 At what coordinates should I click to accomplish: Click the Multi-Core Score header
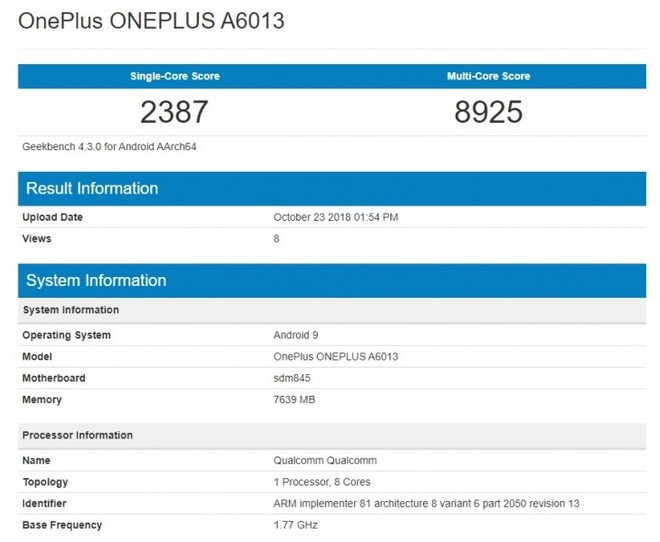point(488,76)
